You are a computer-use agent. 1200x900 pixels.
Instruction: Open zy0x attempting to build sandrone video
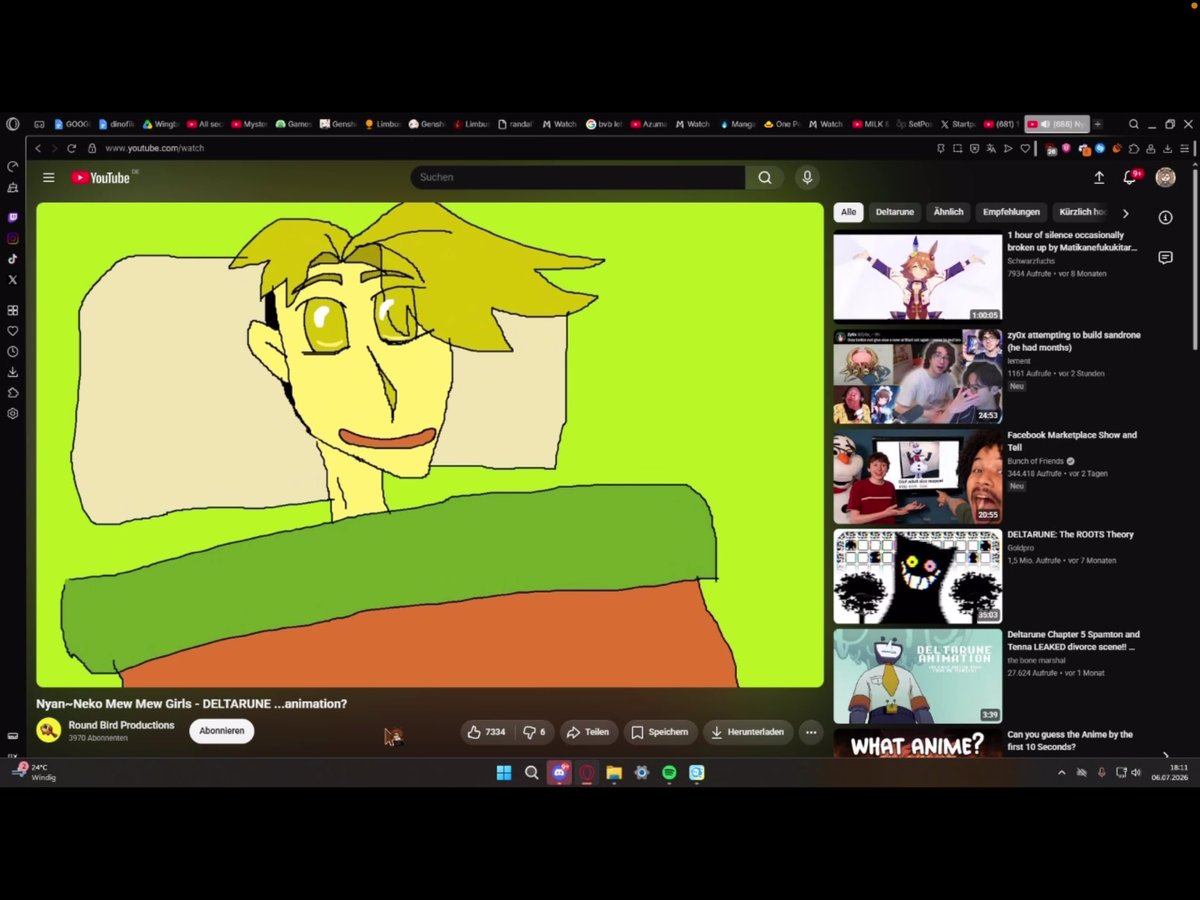1074,341
